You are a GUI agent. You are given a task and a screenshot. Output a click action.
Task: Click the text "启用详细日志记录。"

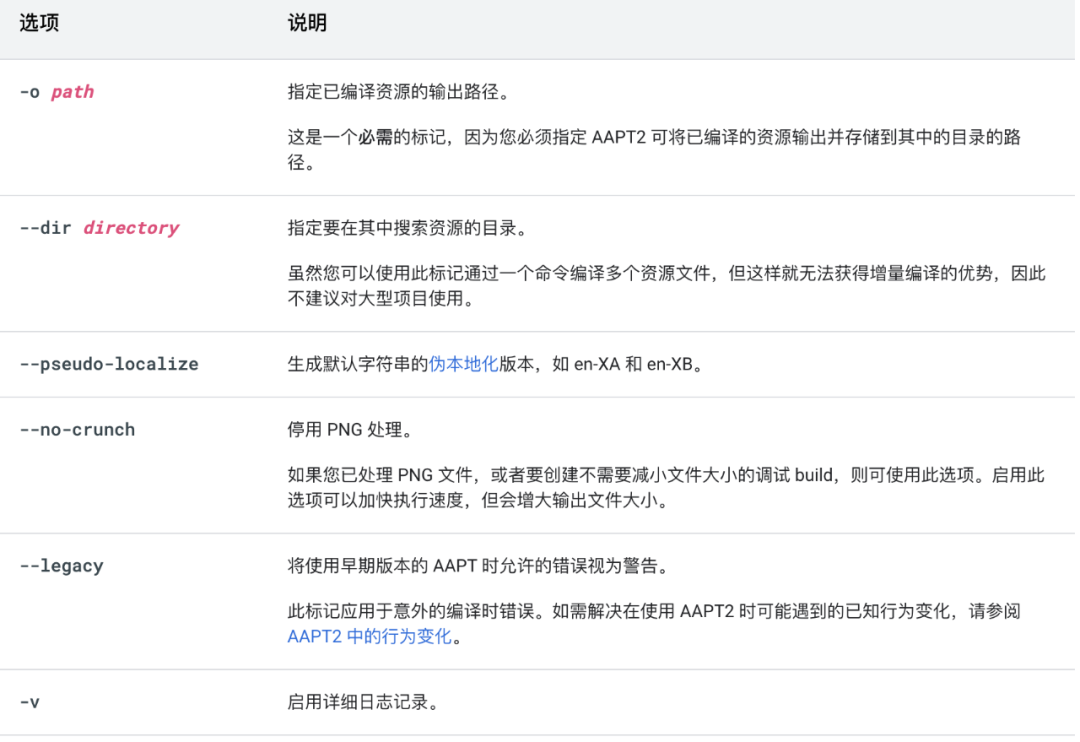(x=364, y=703)
